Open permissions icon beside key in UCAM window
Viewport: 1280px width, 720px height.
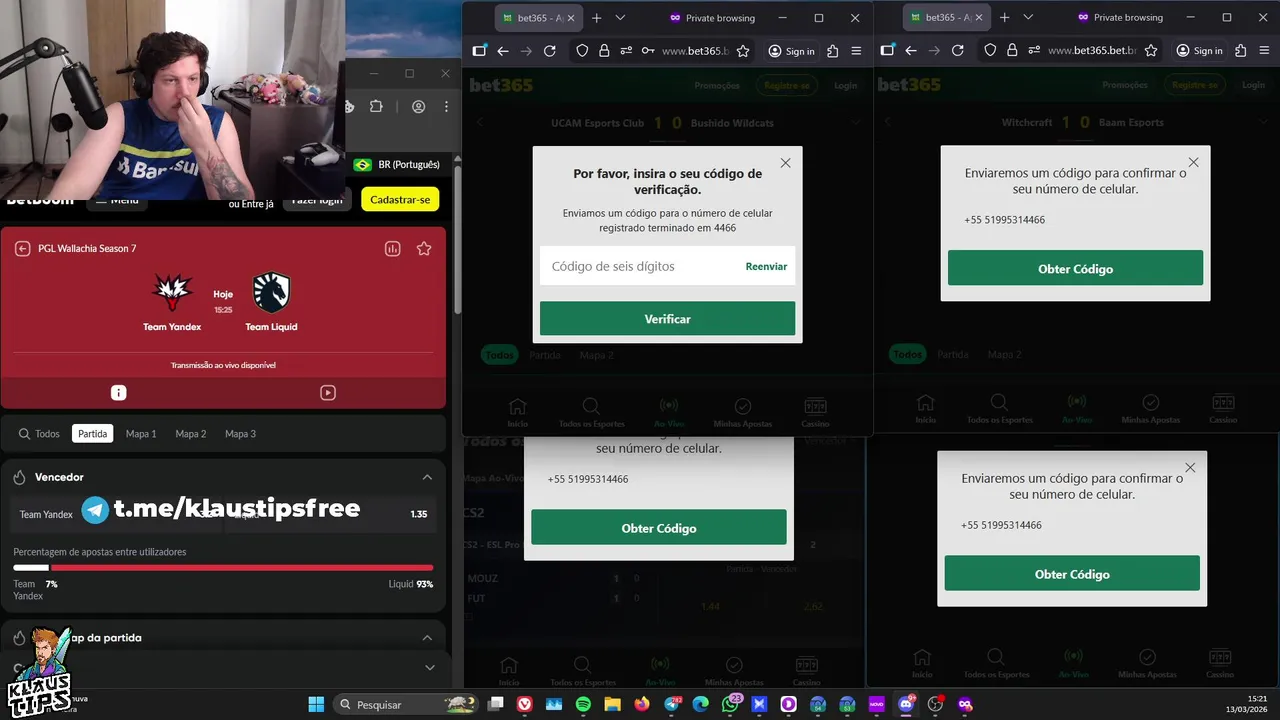pyautogui.click(x=626, y=51)
